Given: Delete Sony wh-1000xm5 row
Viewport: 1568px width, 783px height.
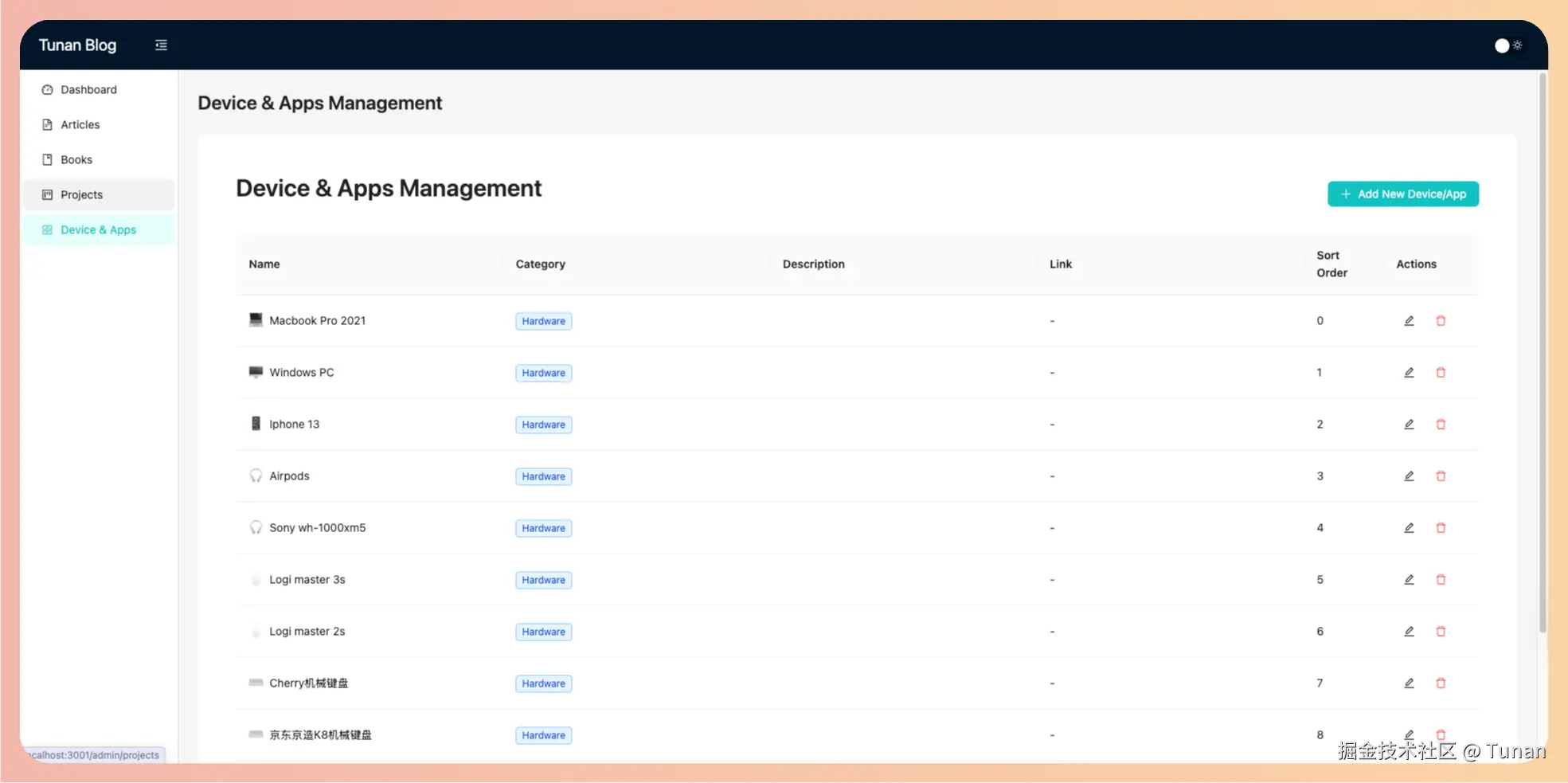Looking at the screenshot, I should point(1441,528).
